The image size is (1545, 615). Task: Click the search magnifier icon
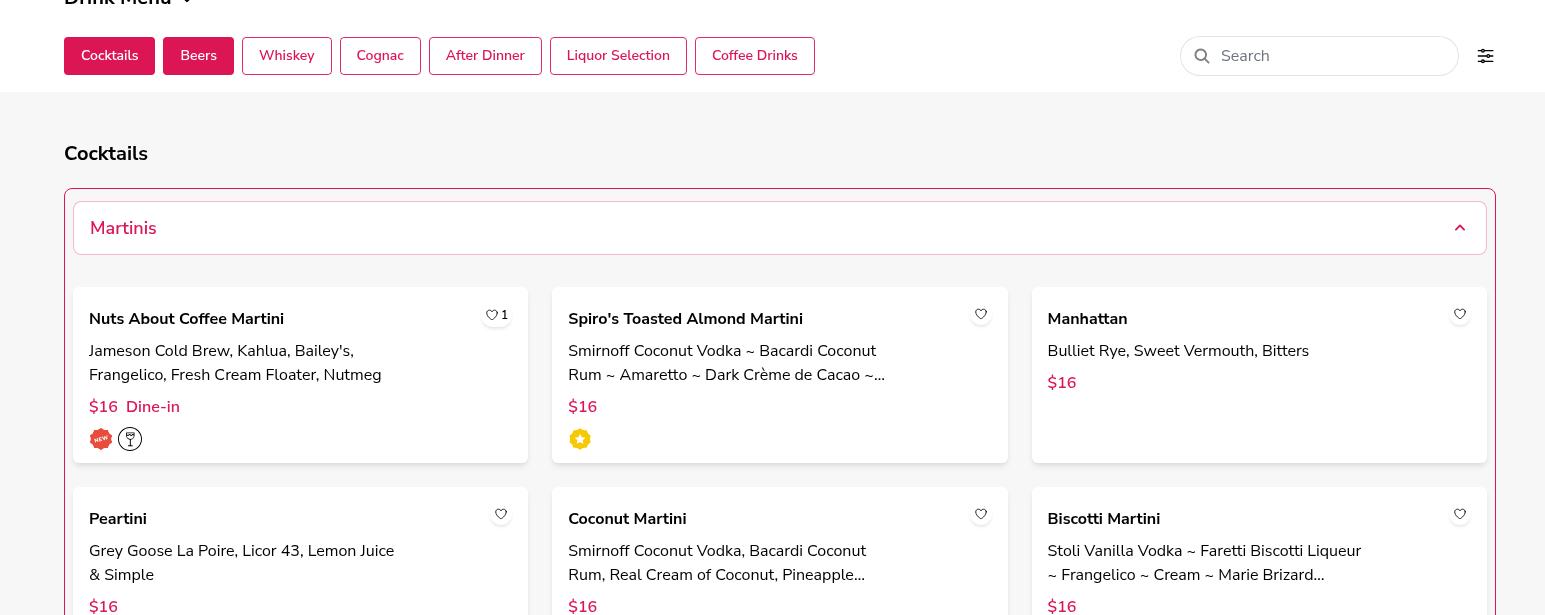tap(1202, 56)
